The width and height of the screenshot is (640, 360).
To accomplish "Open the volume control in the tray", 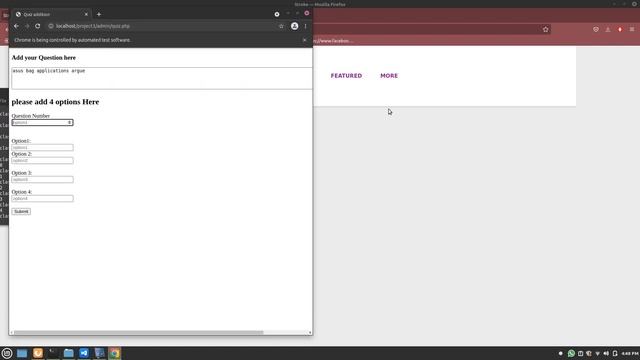I will pyautogui.click(x=606, y=353).
